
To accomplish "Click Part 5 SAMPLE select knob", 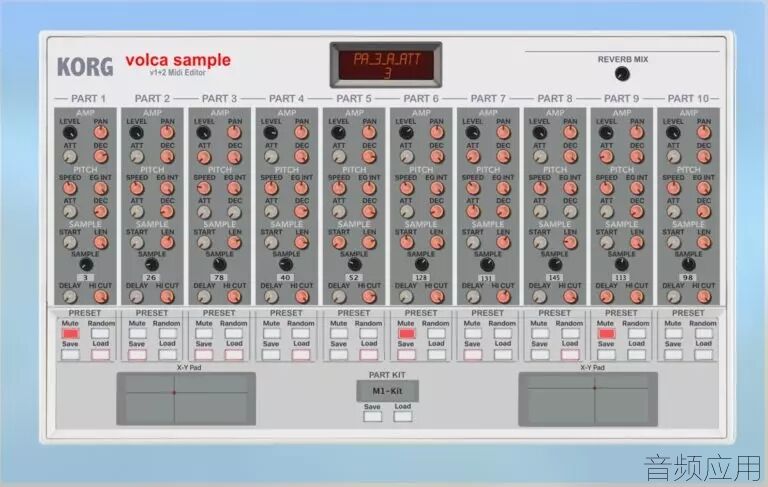I will click(x=354, y=265).
